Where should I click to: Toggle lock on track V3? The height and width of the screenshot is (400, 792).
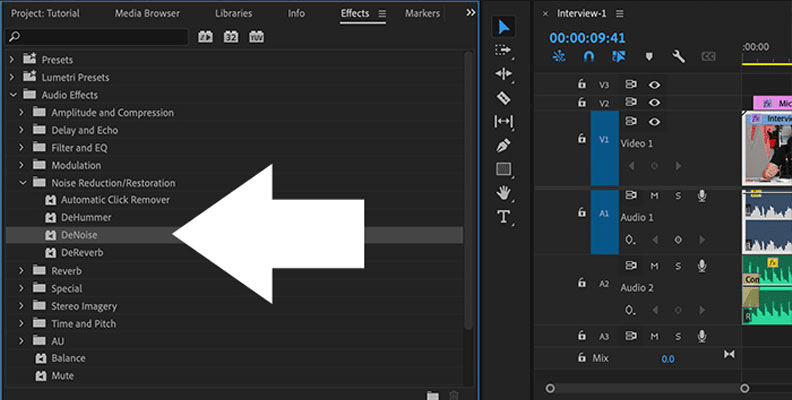pyautogui.click(x=581, y=85)
